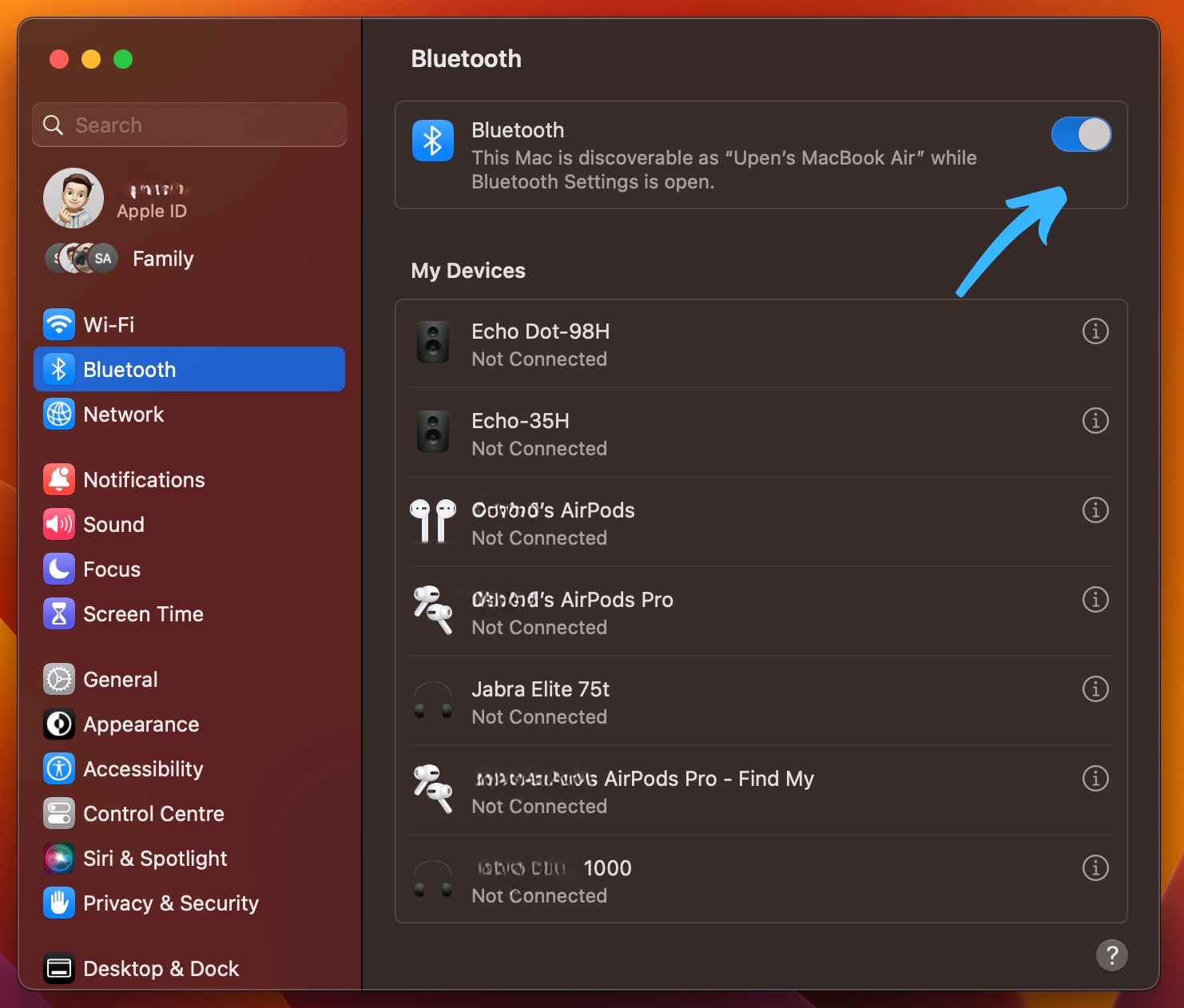The height and width of the screenshot is (1008, 1184).
Task: Click the Family group avatars
Action: [x=81, y=259]
